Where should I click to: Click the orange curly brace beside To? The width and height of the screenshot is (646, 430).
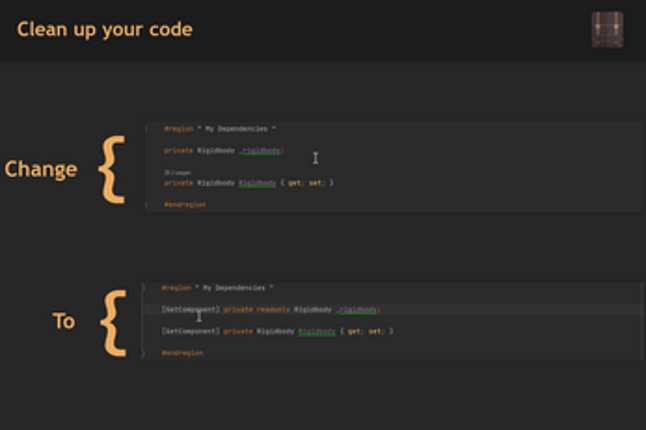pyautogui.click(x=115, y=322)
